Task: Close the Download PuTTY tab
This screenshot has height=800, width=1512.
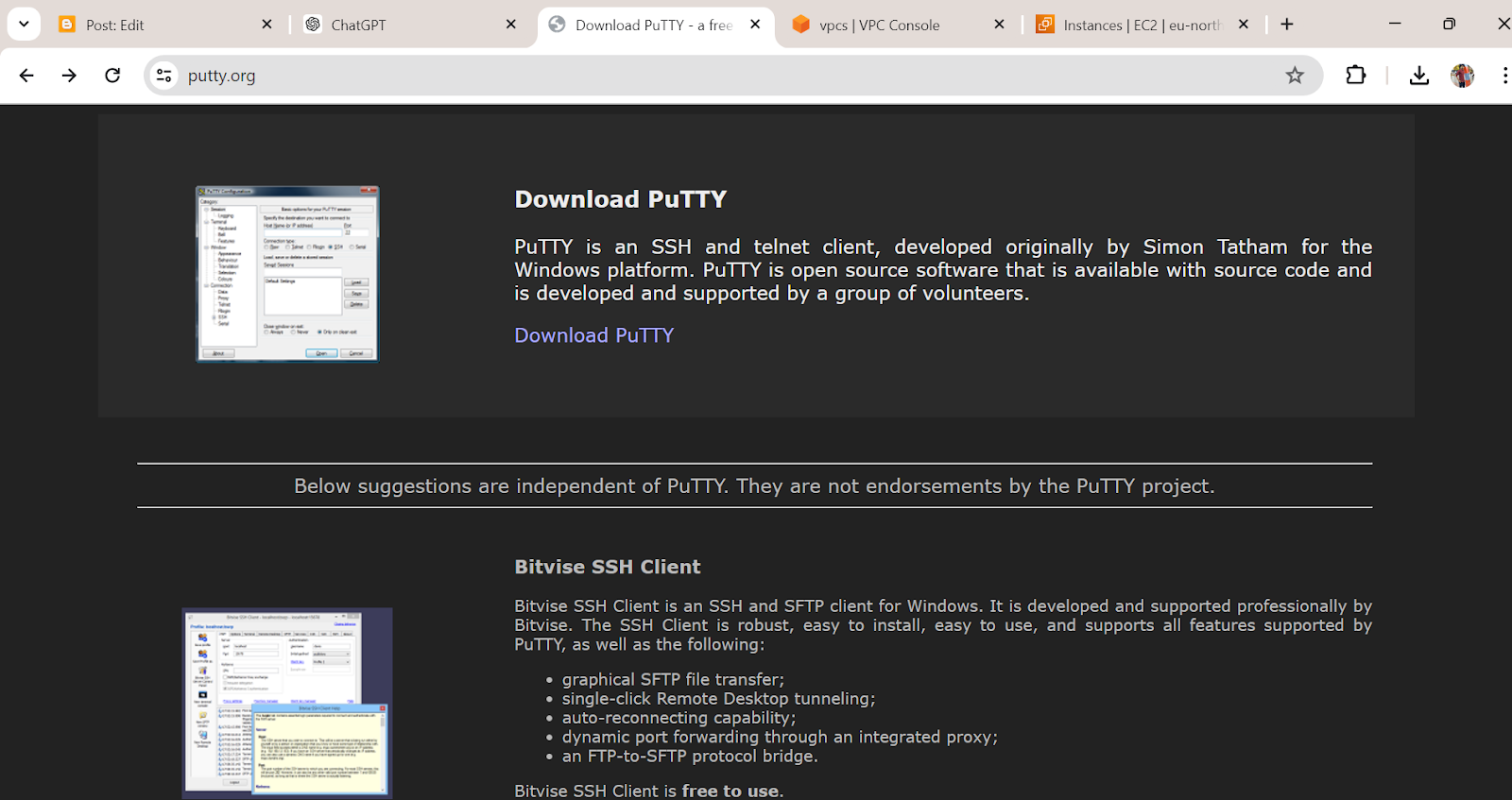Action: coord(755,25)
